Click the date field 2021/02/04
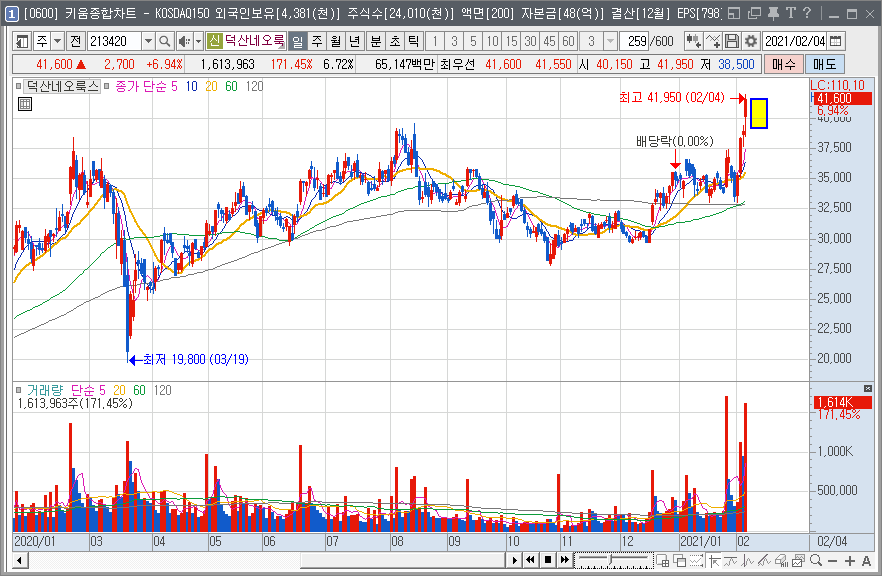The width and height of the screenshot is (882, 576). tap(795, 41)
